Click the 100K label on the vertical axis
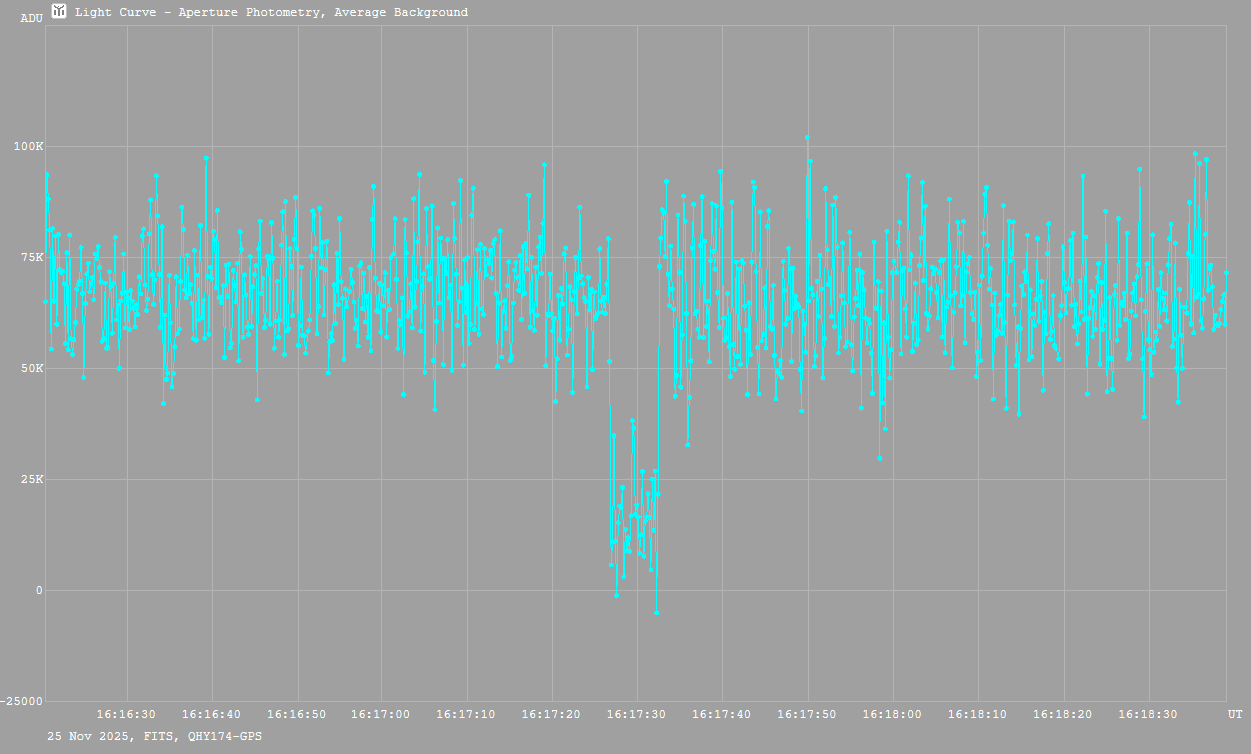 (x=28, y=147)
